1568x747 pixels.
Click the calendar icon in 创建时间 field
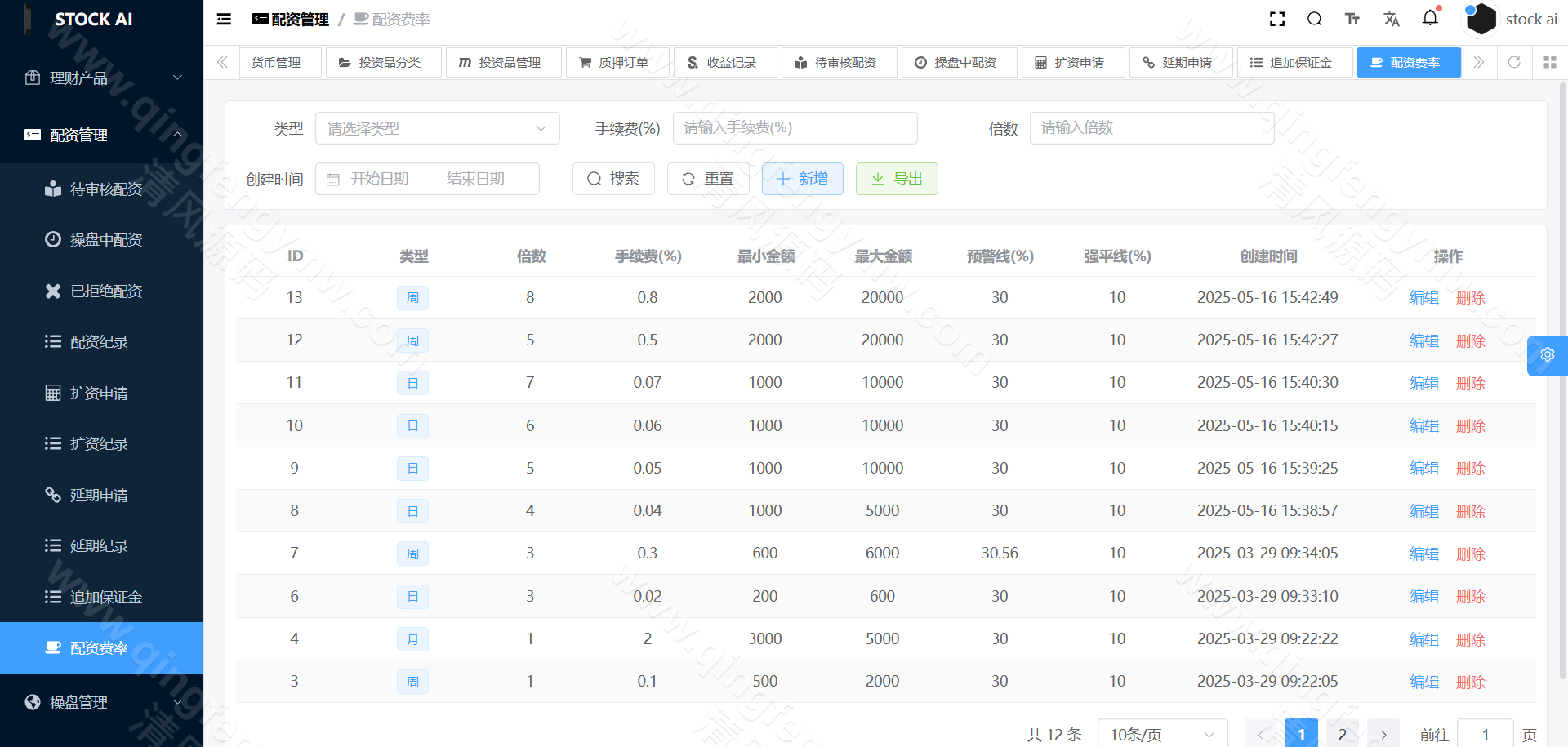click(x=335, y=179)
